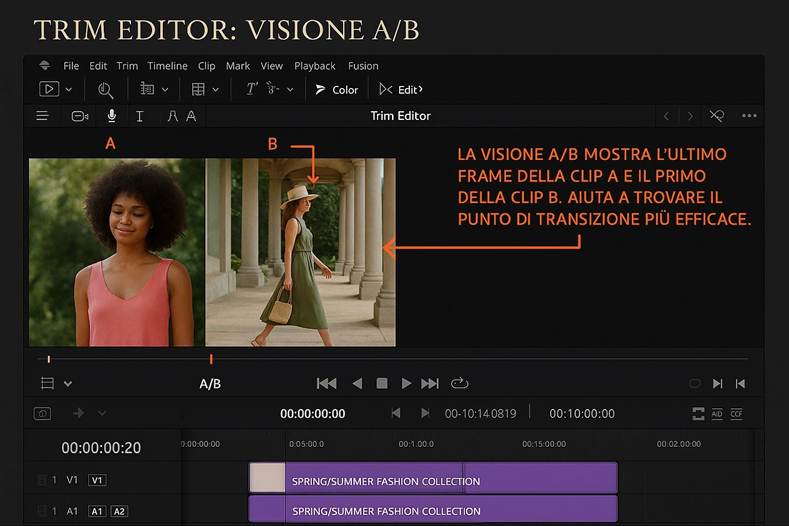Click the magnifier search icon in toolbar
The height and width of the screenshot is (526, 789).
coord(105,90)
